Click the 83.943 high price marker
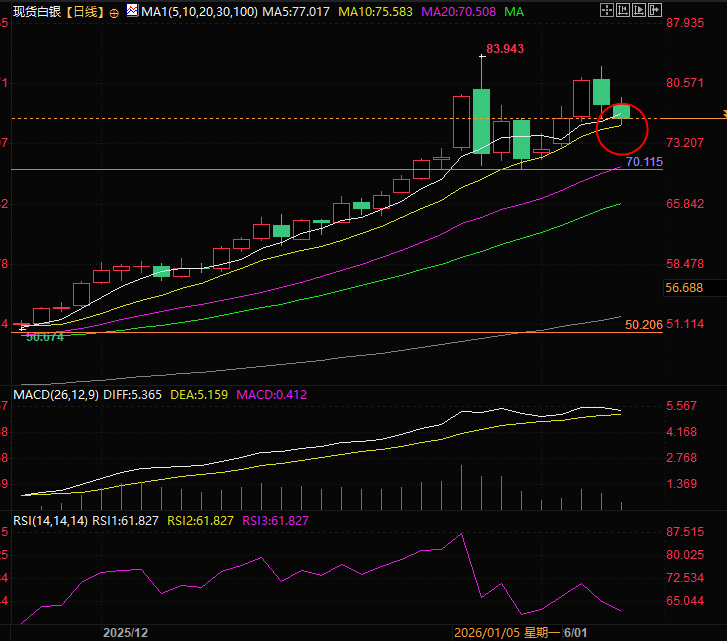 tap(505, 49)
